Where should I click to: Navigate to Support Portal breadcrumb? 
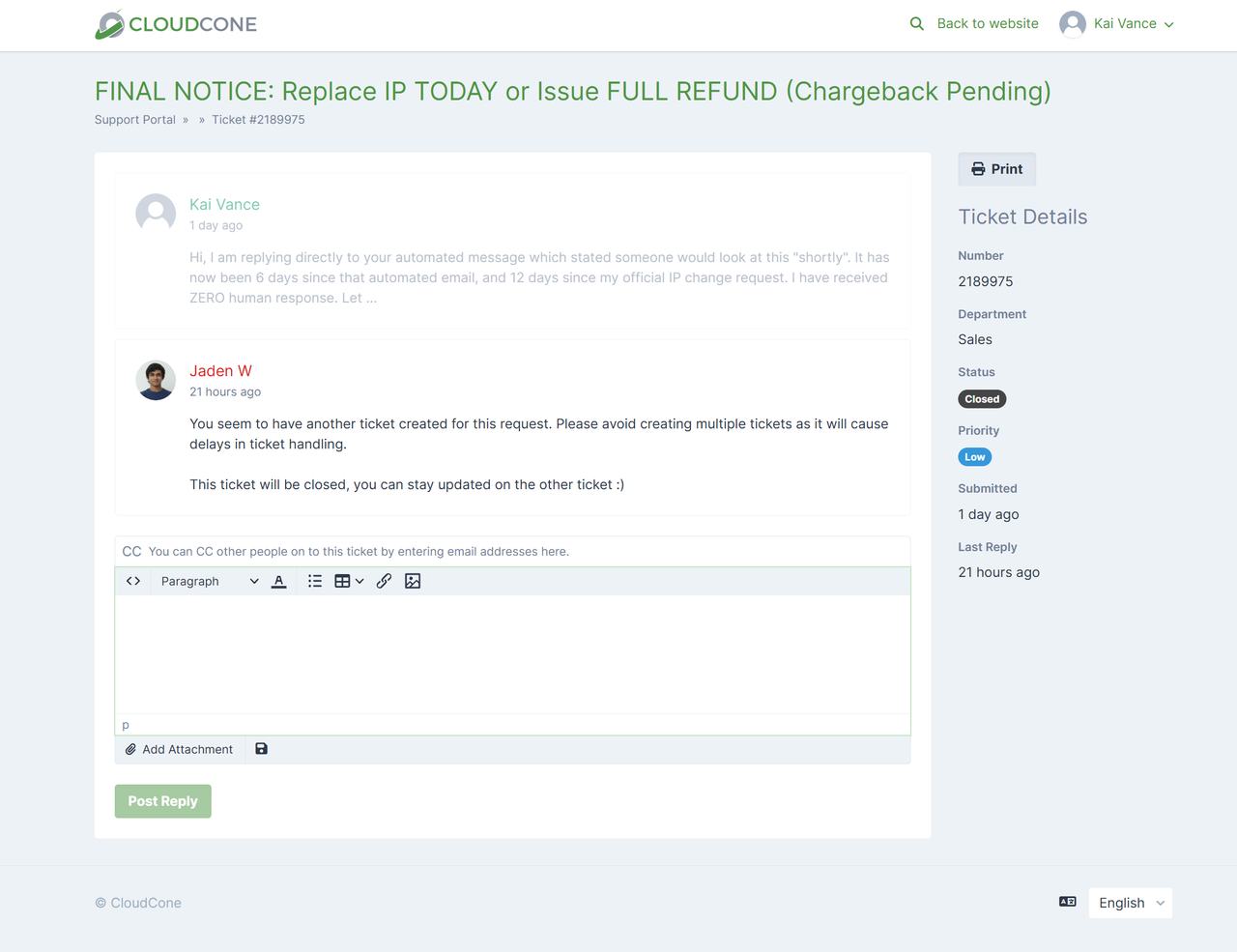[x=135, y=120]
